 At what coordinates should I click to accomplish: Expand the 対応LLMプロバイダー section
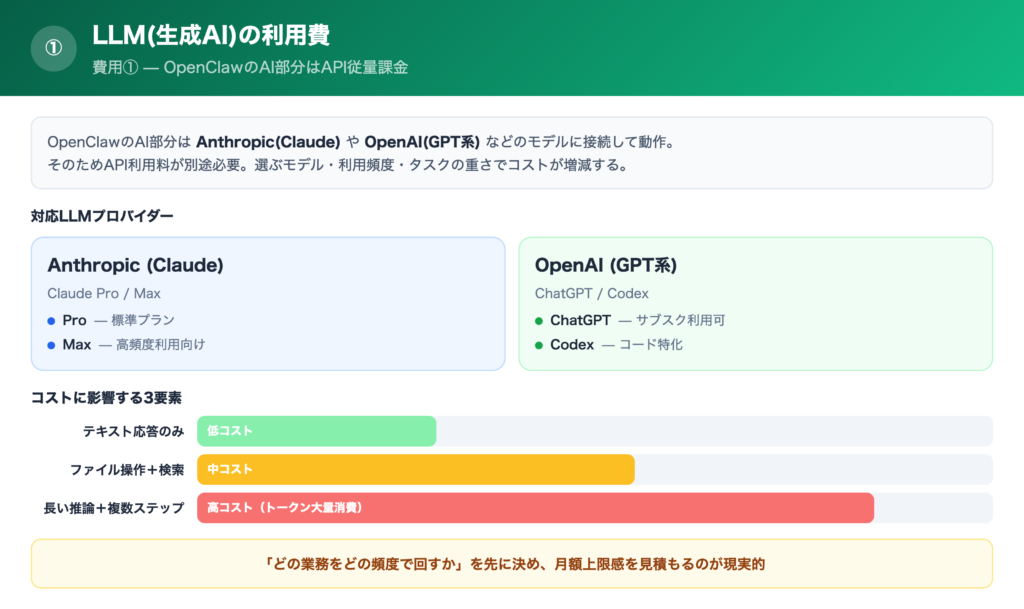[100, 213]
